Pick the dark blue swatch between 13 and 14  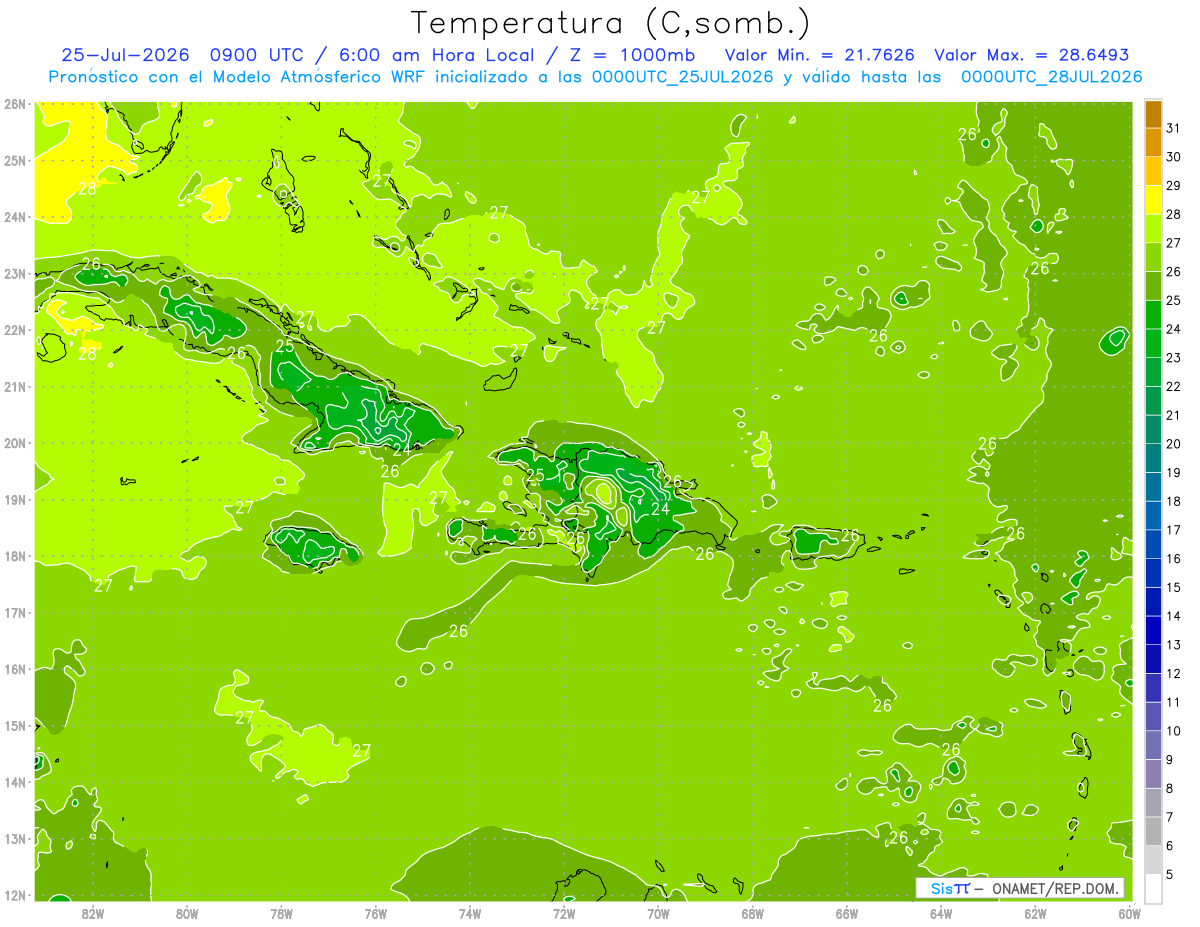(x=1153, y=630)
